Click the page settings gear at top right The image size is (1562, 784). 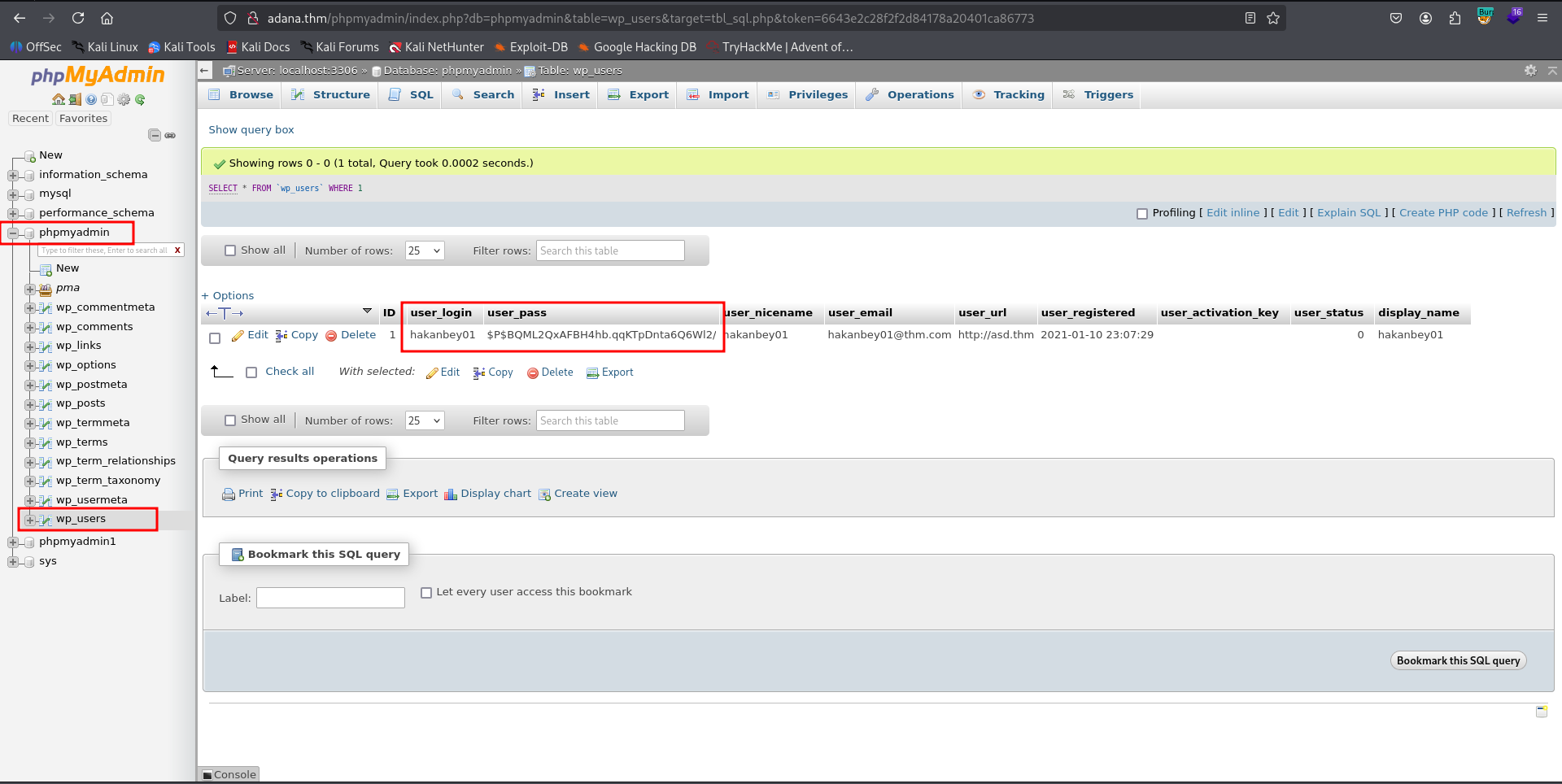point(1530,71)
